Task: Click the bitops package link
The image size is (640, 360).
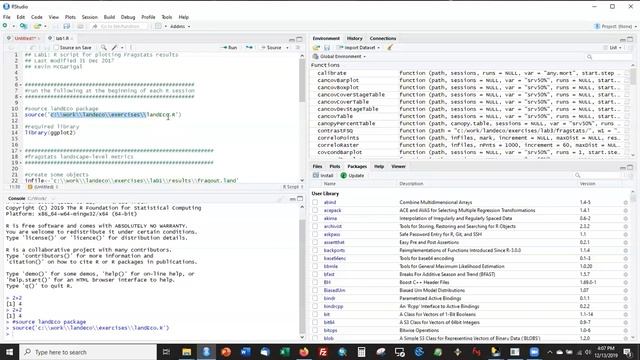Action: 331,331
